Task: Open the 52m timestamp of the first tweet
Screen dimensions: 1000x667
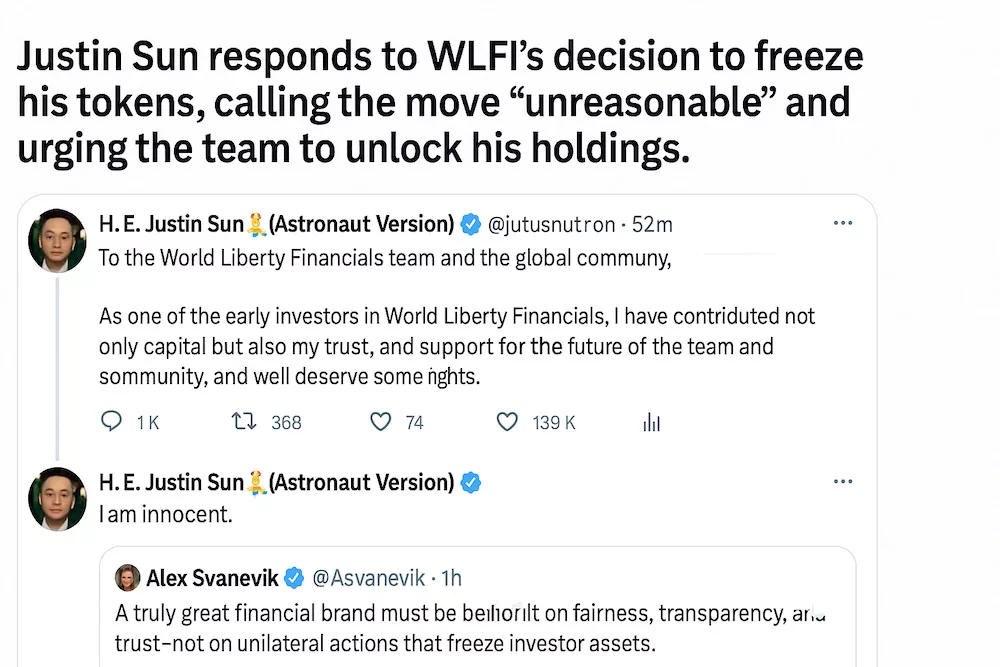Action: 652,225
